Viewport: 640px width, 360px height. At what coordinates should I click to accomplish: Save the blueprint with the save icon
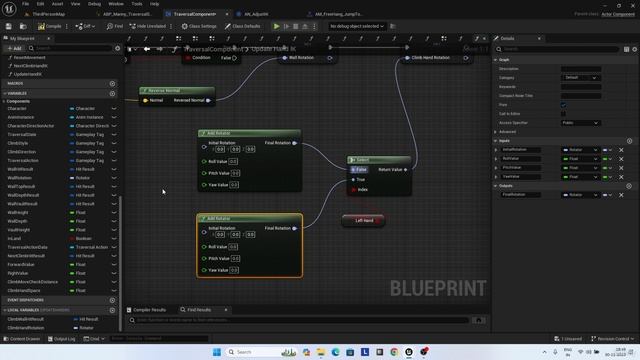(x=9, y=26)
